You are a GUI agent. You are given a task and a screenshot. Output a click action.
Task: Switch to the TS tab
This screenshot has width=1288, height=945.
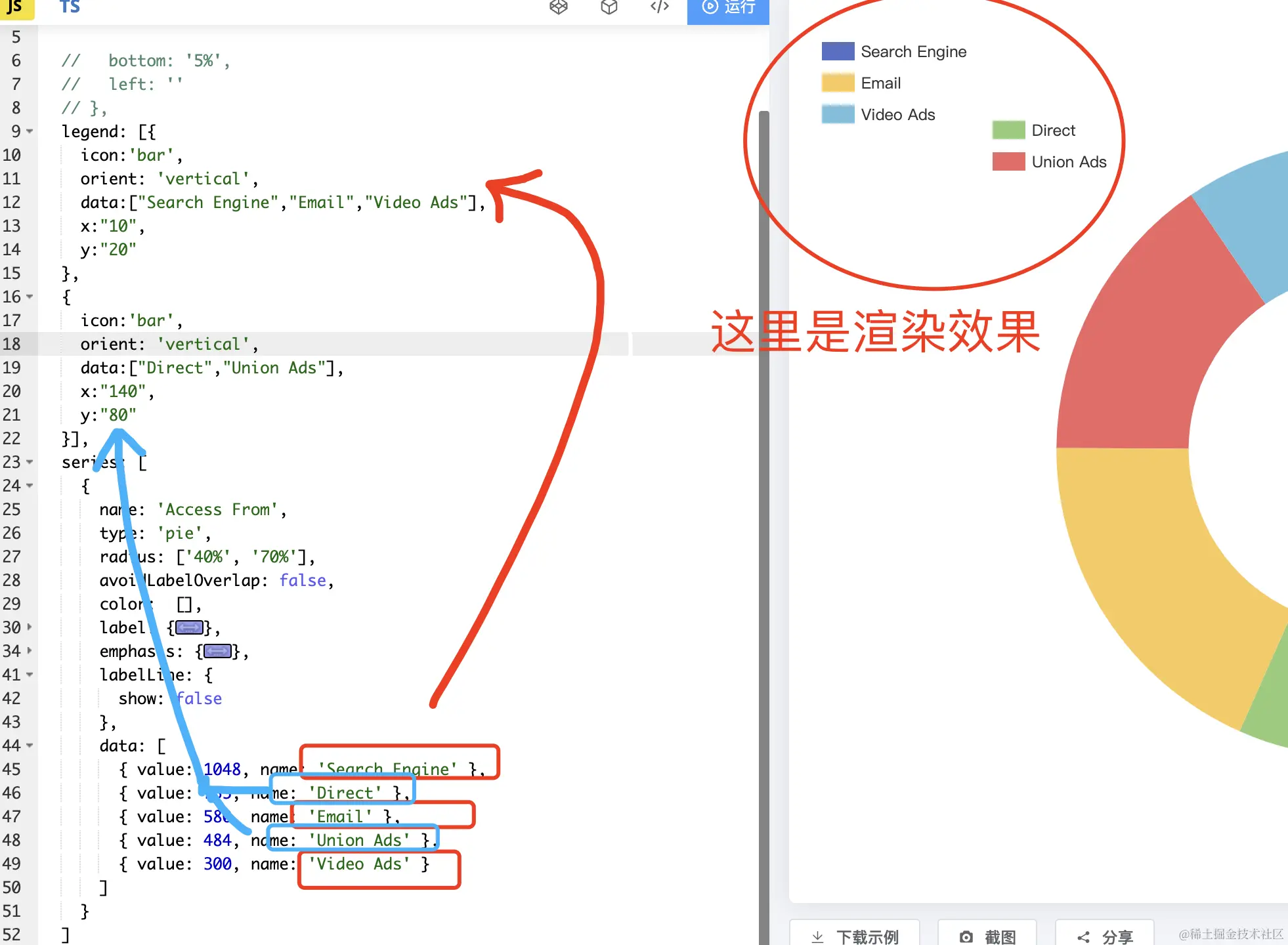(70, 7)
